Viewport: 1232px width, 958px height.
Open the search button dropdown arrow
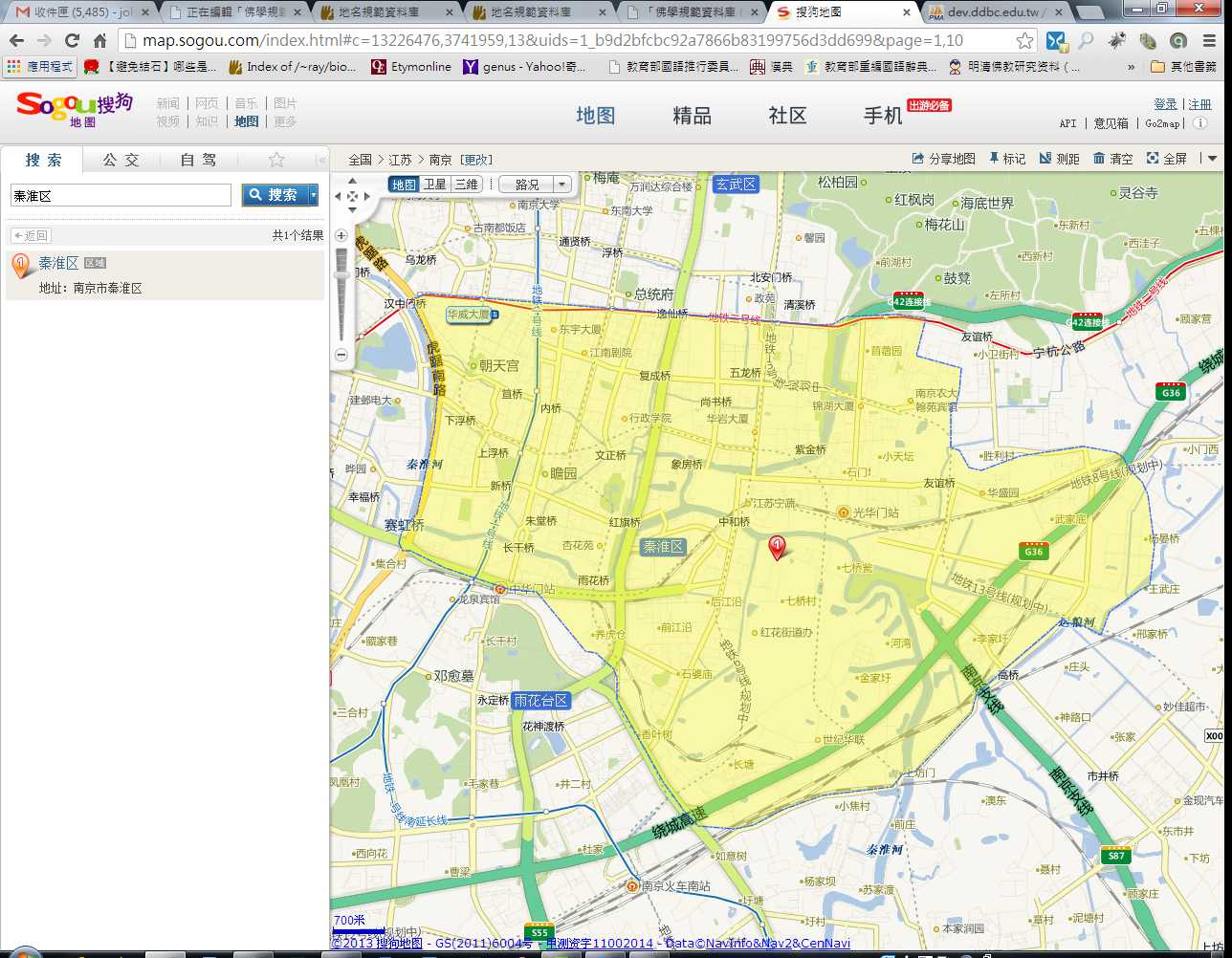pyautogui.click(x=314, y=195)
